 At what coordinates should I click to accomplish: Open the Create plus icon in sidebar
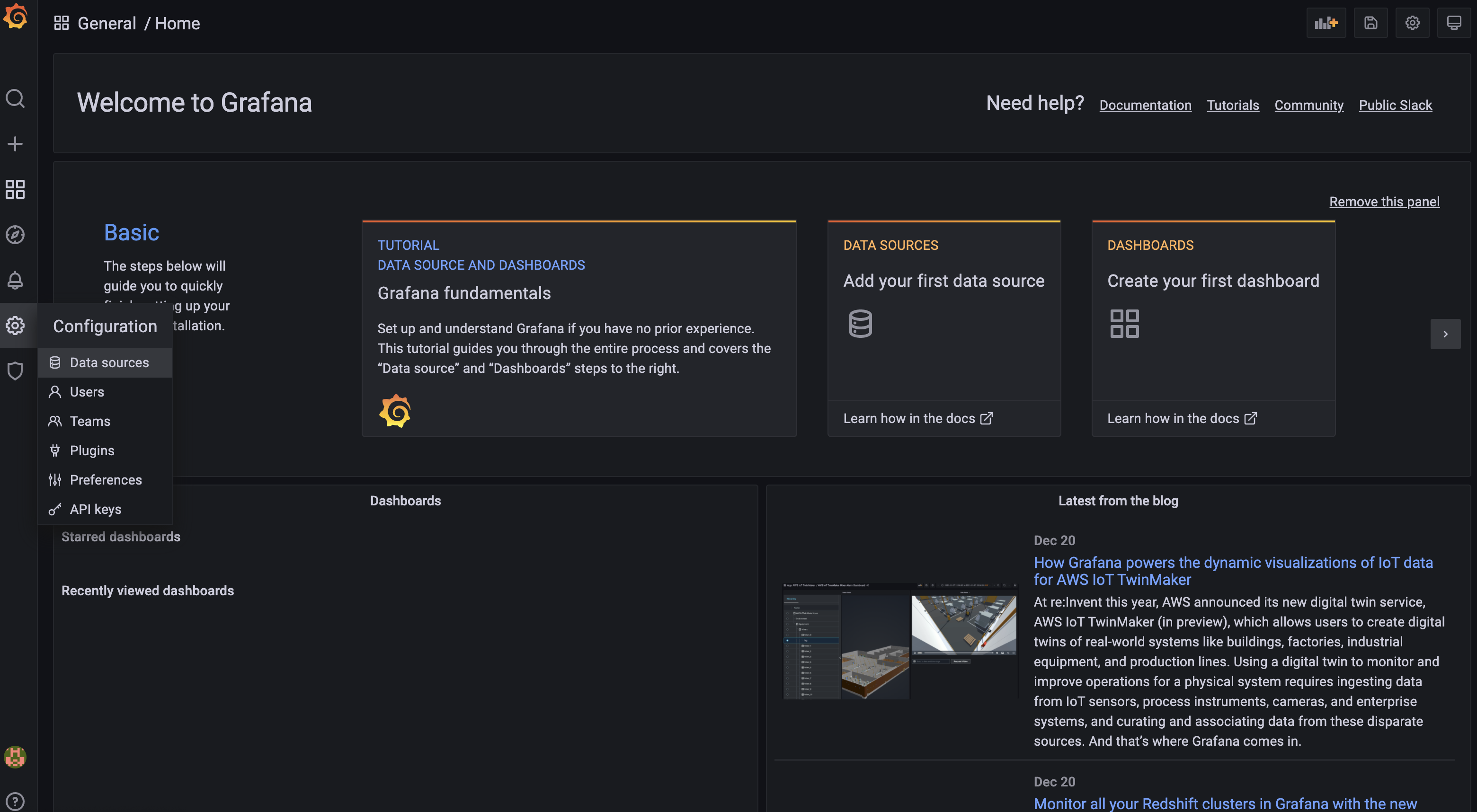coord(15,143)
